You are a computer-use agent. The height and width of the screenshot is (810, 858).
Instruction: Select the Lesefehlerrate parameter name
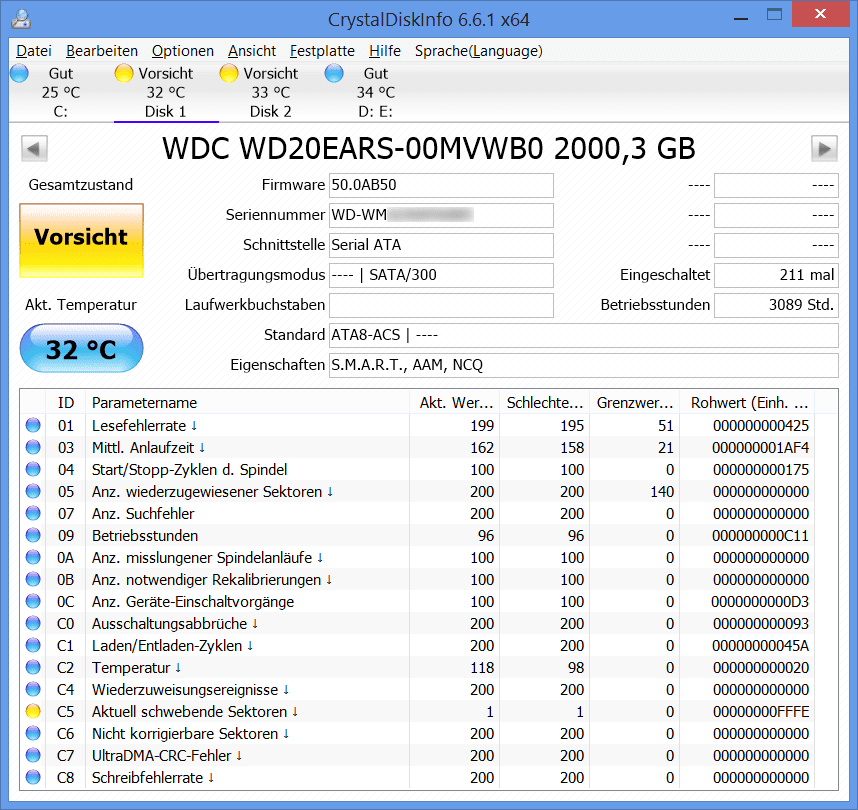tap(139, 425)
